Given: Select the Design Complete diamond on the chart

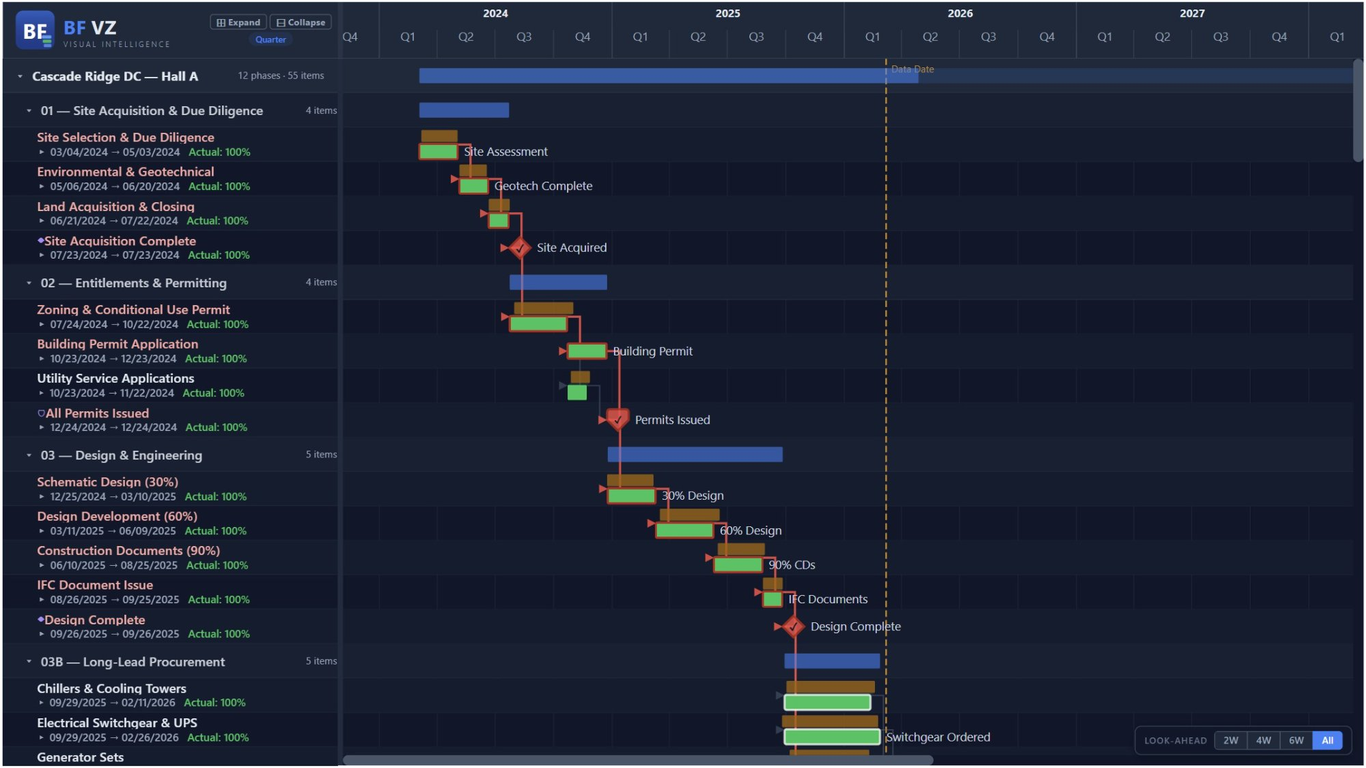Looking at the screenshot, I should coord(793,627).
